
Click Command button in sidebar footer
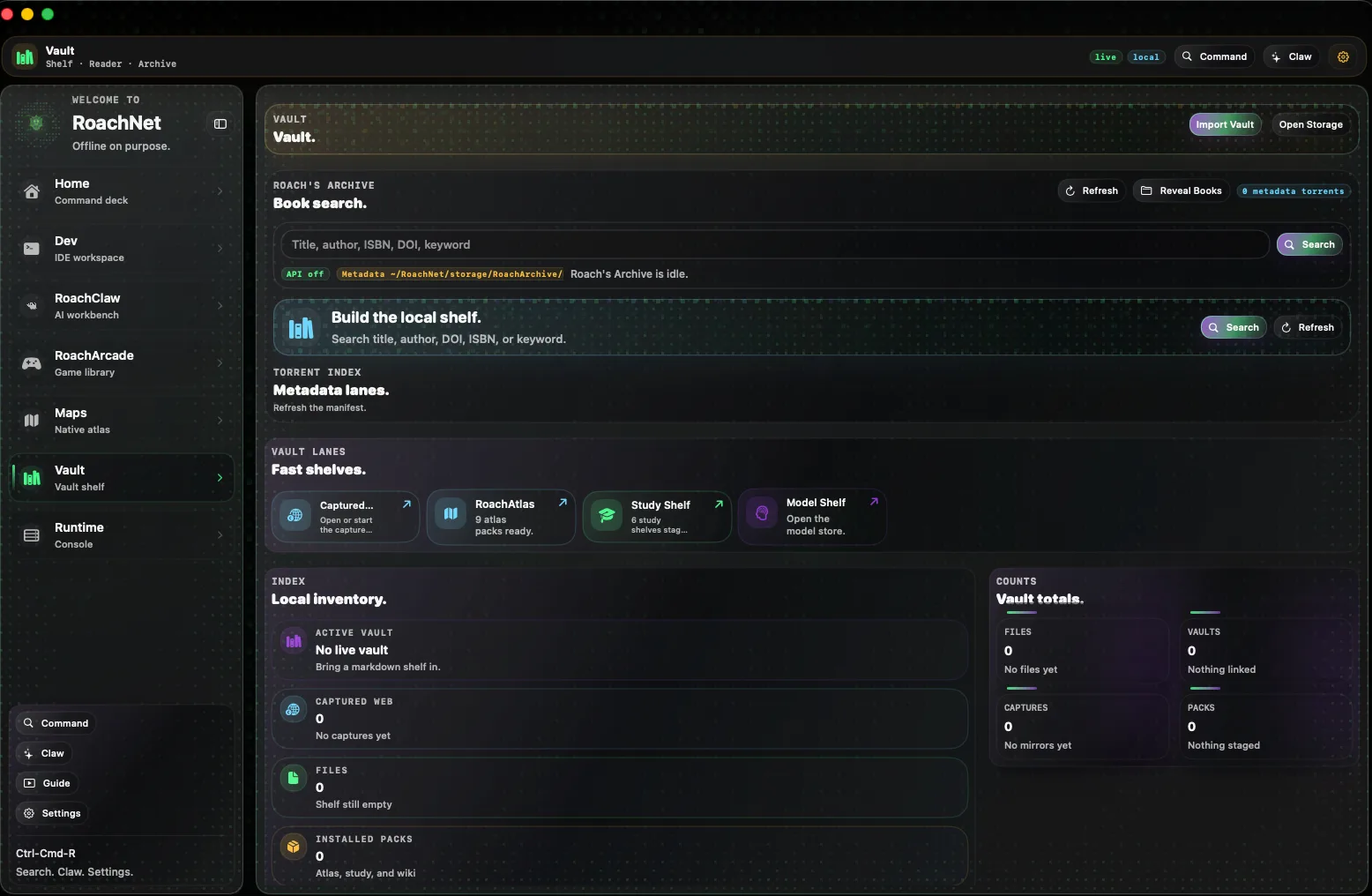[56, 723]
